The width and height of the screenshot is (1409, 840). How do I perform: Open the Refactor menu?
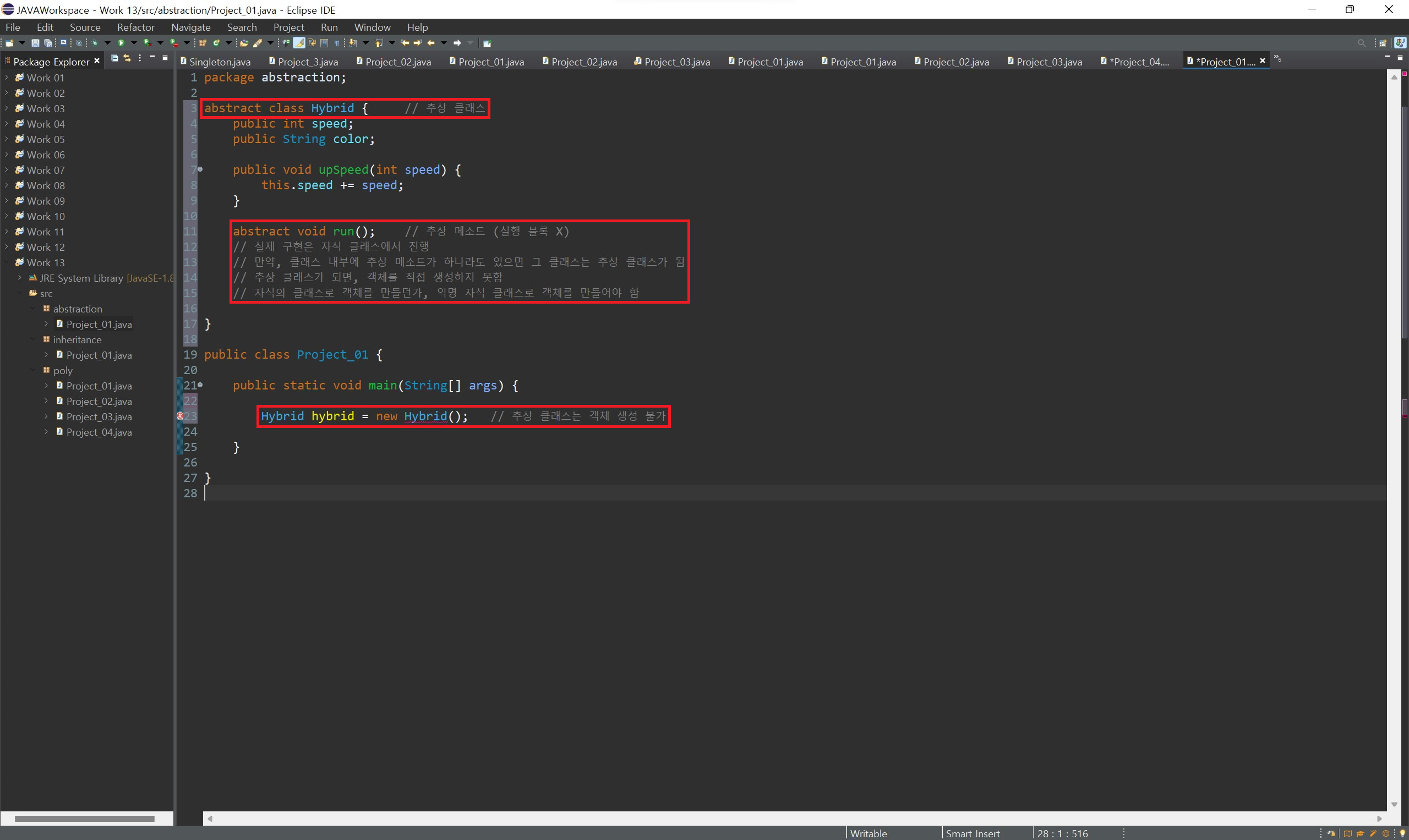click(135, 27)
